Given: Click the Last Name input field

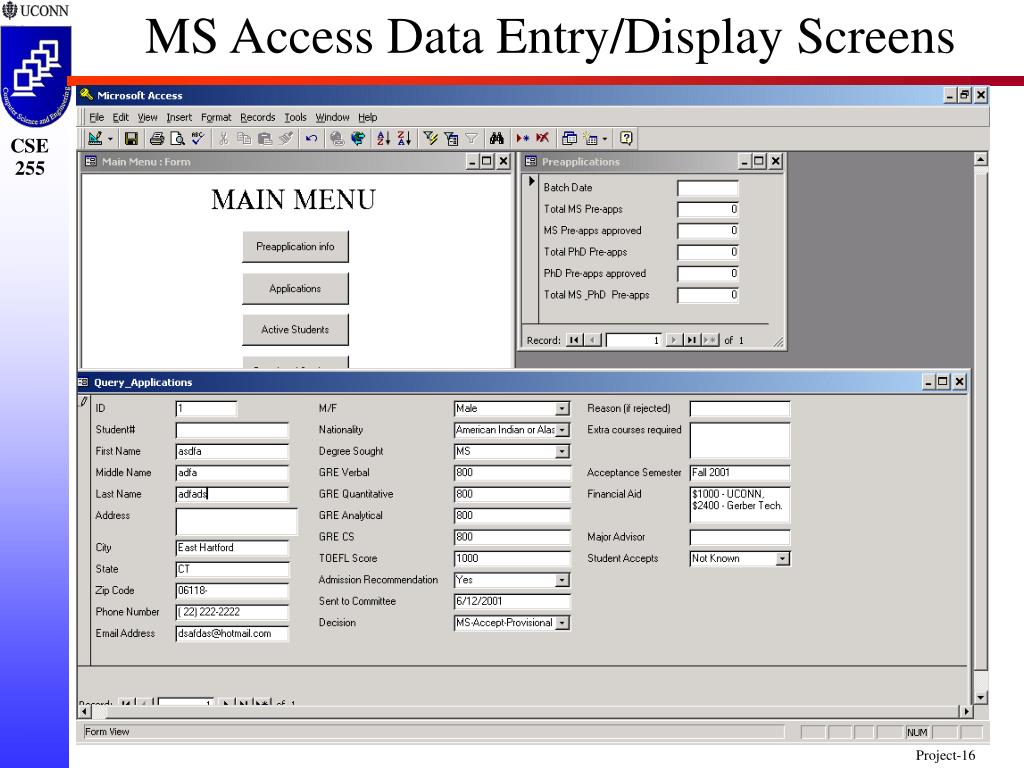Looking at the screenshot, I should pos(232,494).
